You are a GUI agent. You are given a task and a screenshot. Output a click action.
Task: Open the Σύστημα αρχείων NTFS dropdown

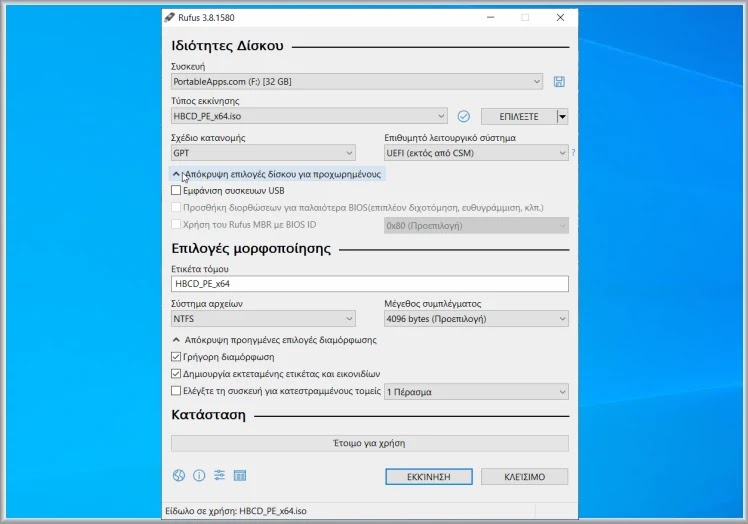263,319
